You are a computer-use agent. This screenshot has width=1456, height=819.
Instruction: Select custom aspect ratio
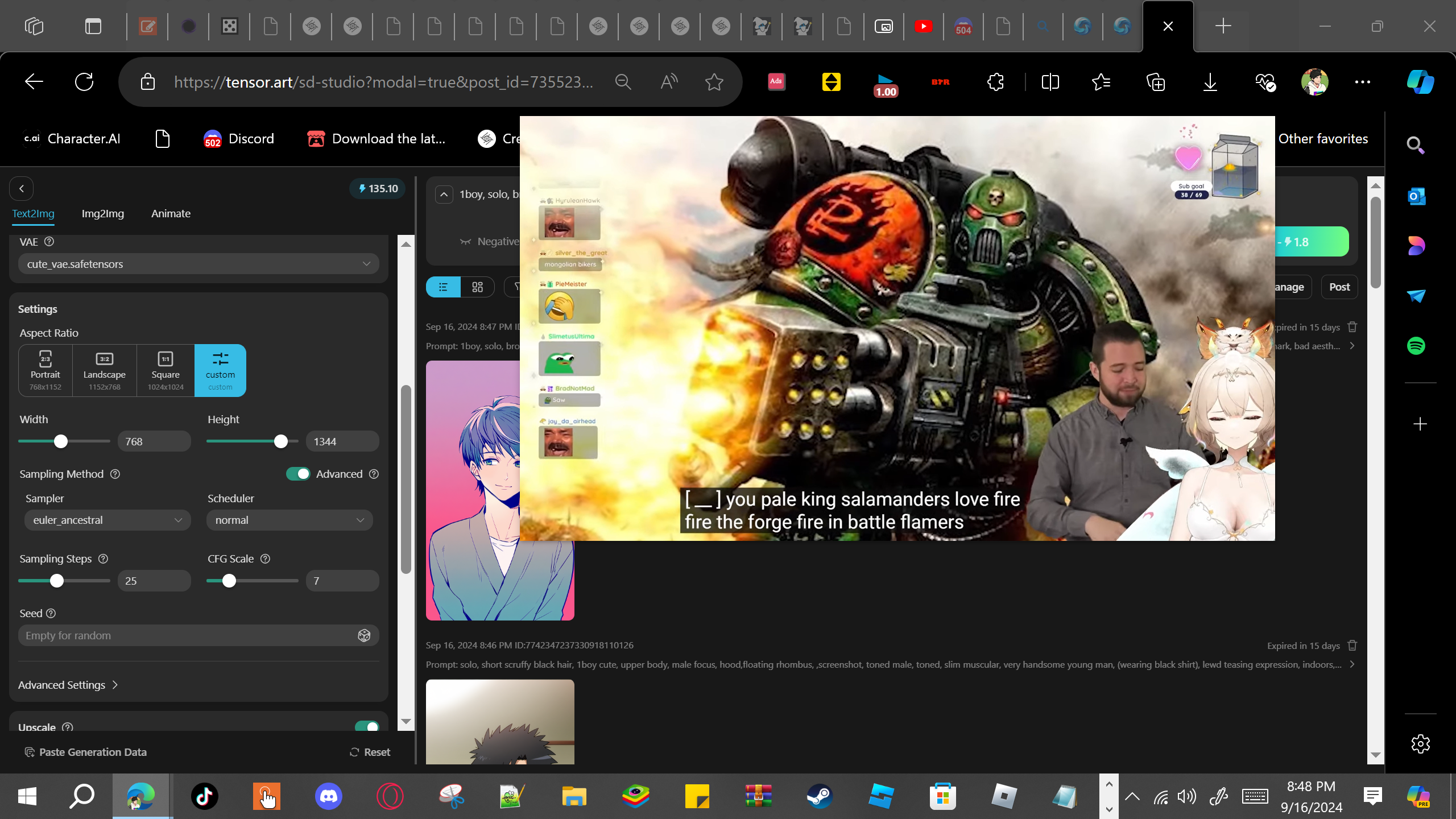tap(220, 370)
